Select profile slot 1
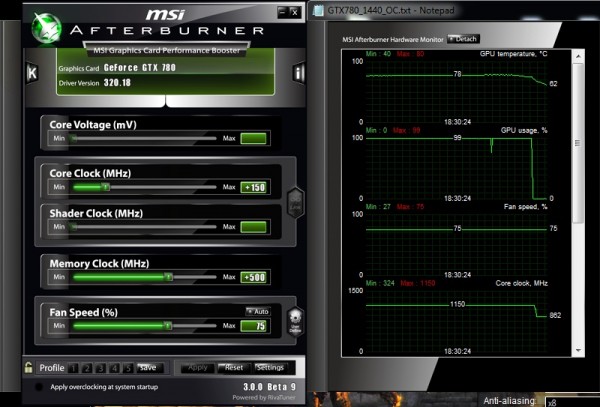Screen dimensions: 600x407 tap(73, 368)
